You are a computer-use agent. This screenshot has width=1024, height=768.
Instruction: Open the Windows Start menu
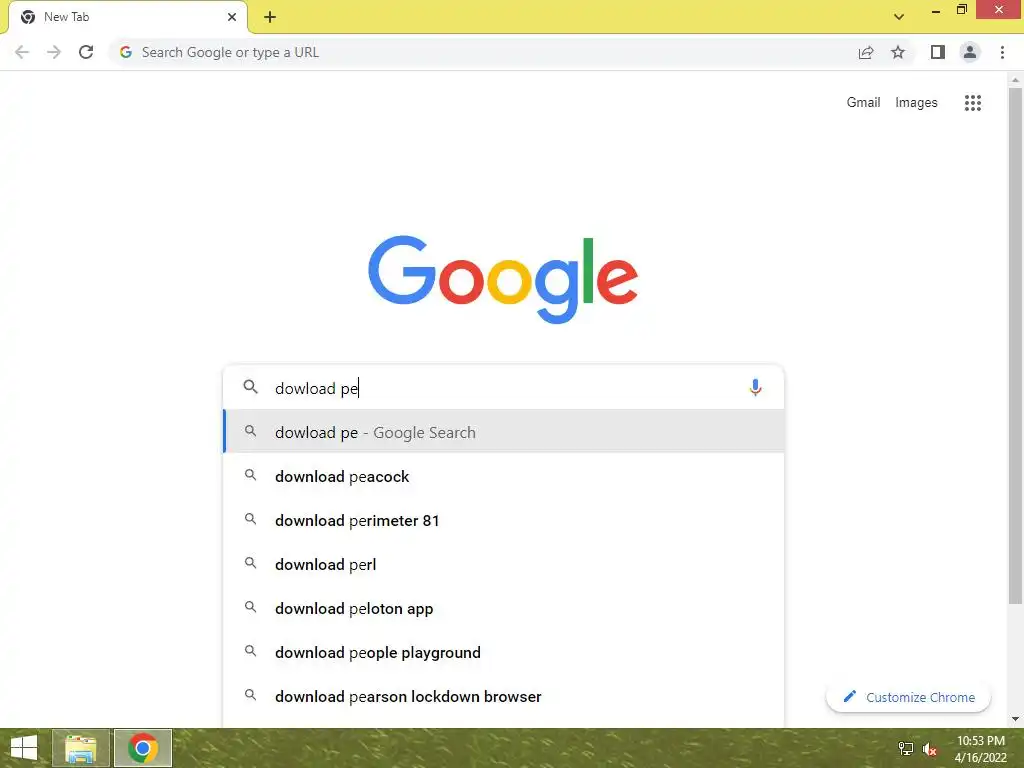(24, 748)
